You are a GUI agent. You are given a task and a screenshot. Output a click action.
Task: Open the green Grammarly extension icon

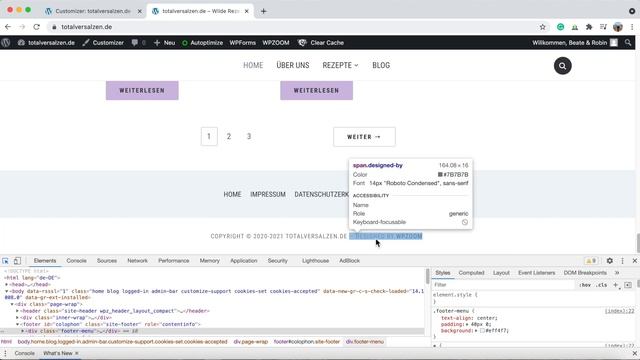coord(560,27)
